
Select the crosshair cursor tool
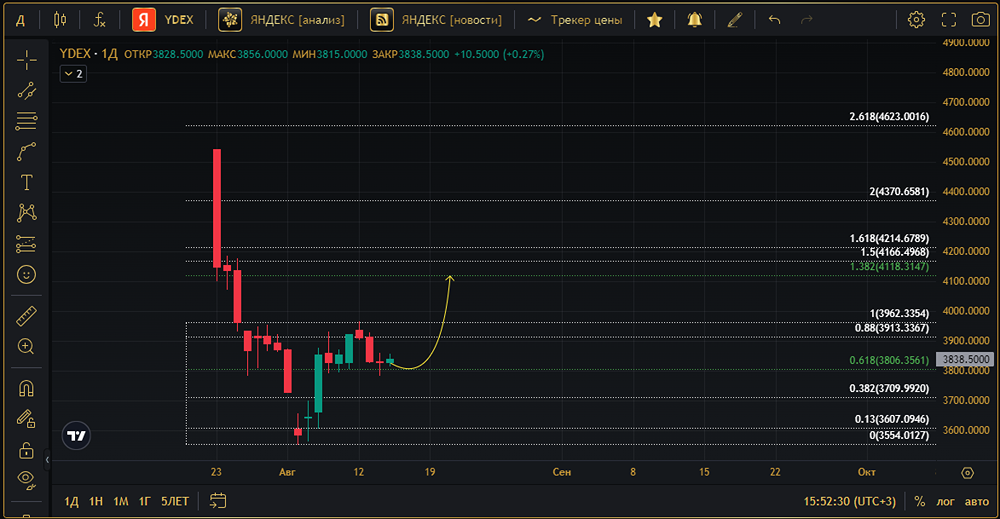pos(26,61)
